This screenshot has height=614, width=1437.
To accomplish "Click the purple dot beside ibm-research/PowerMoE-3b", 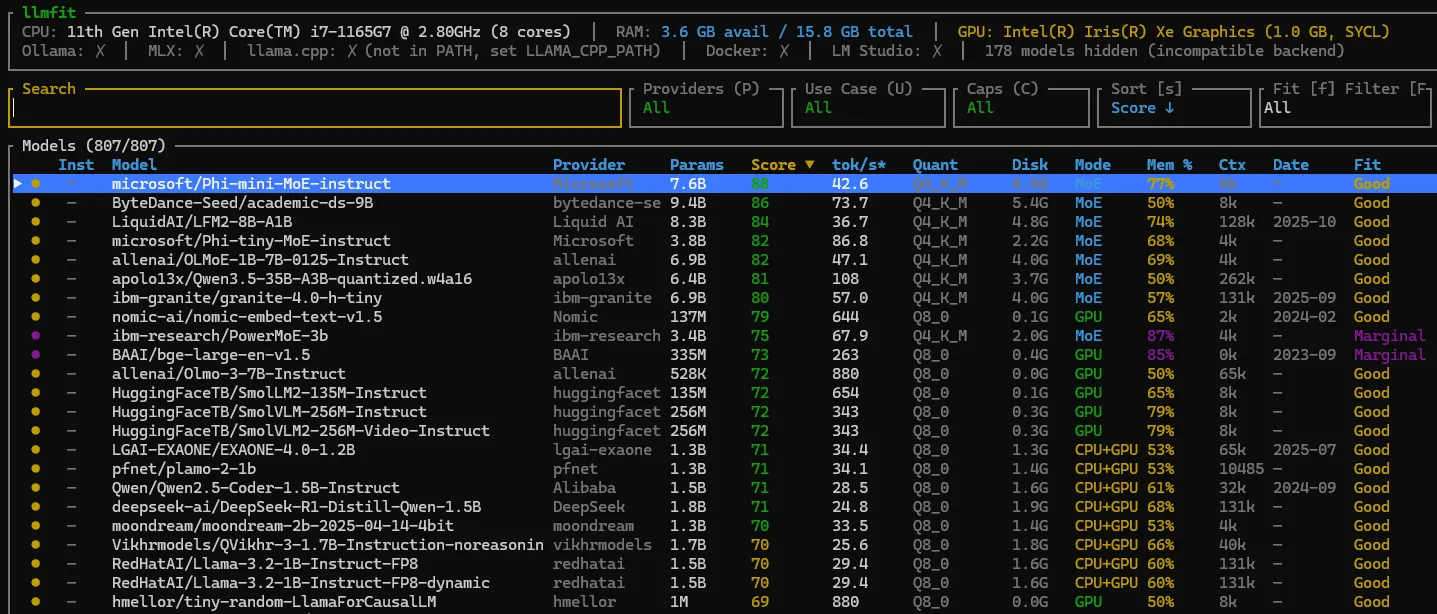I will 35,336.
